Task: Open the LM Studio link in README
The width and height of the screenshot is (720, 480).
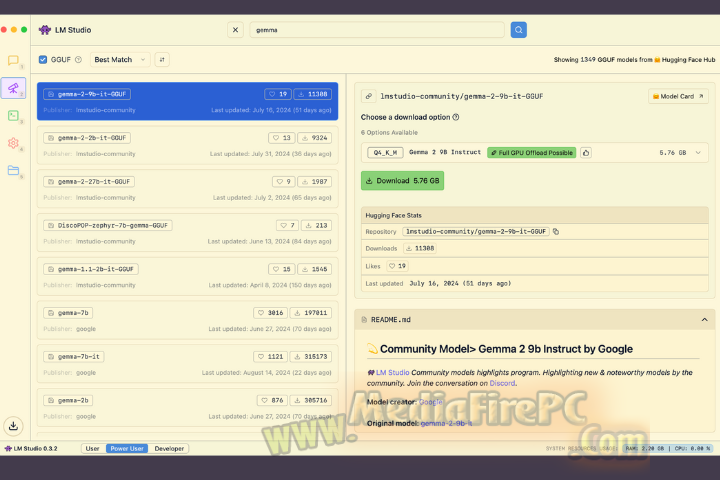Action: click(x=392, y=373)
